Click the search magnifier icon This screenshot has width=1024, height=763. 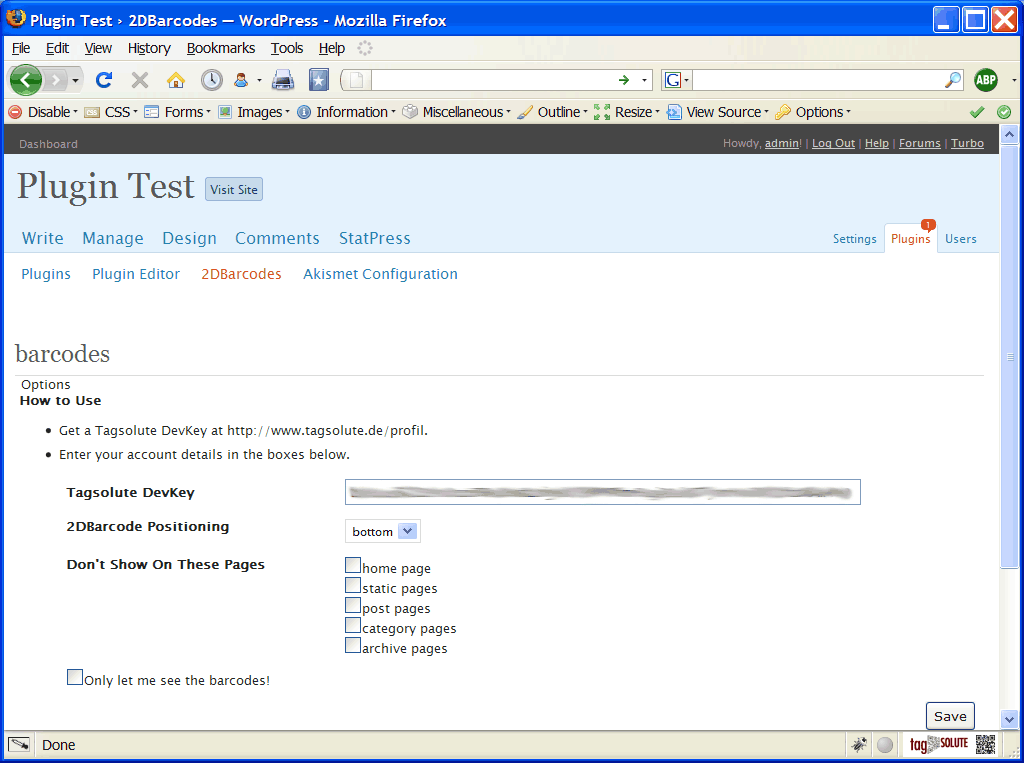point(953,80)
